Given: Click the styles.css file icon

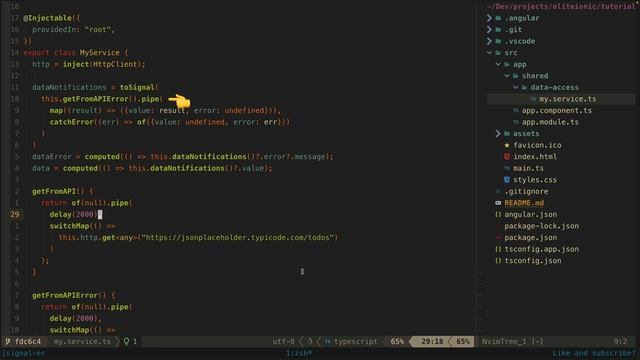Looking at the screenshot, I should [507, 180].
